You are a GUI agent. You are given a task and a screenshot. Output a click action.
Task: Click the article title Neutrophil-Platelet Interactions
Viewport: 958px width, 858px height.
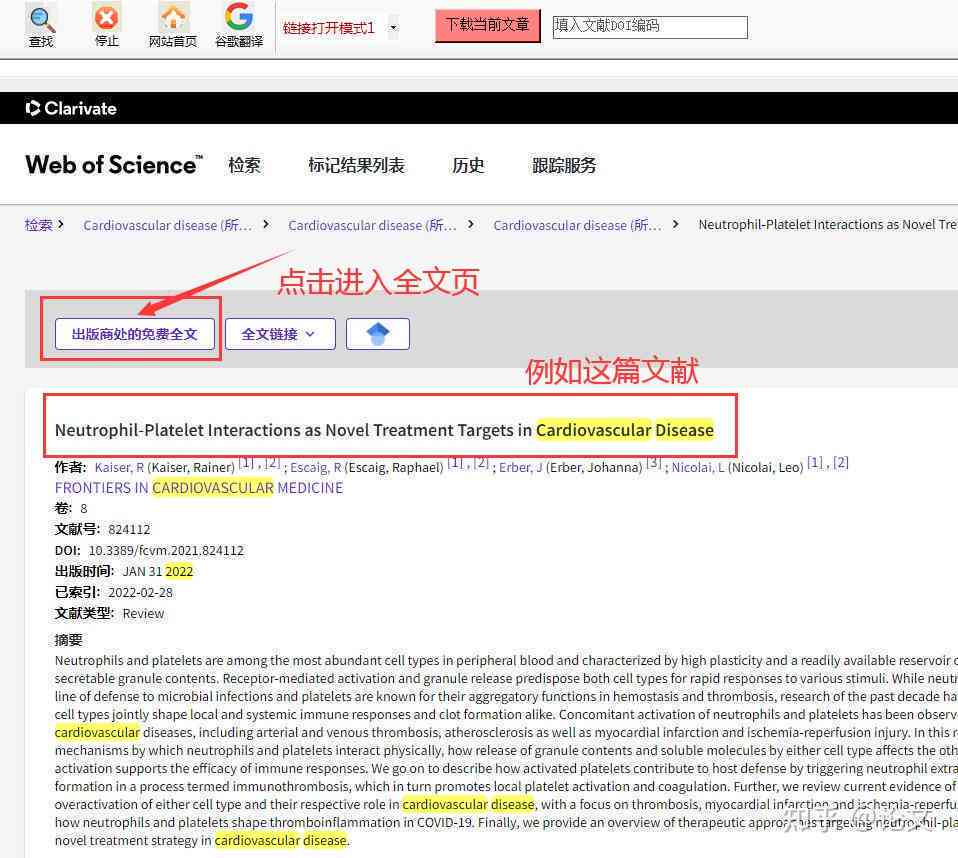pyautogui.click(x=384, y=430)
